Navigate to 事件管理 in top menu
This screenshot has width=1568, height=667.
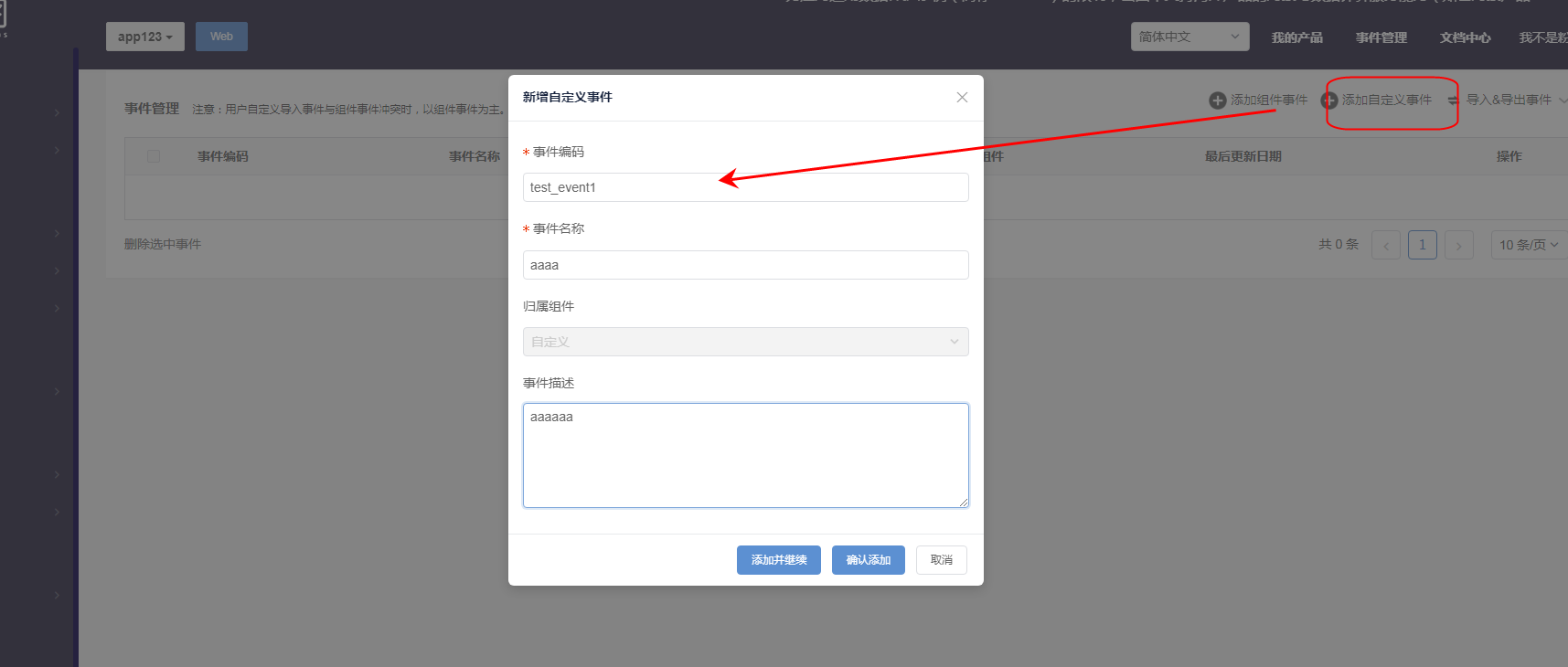1381,37
